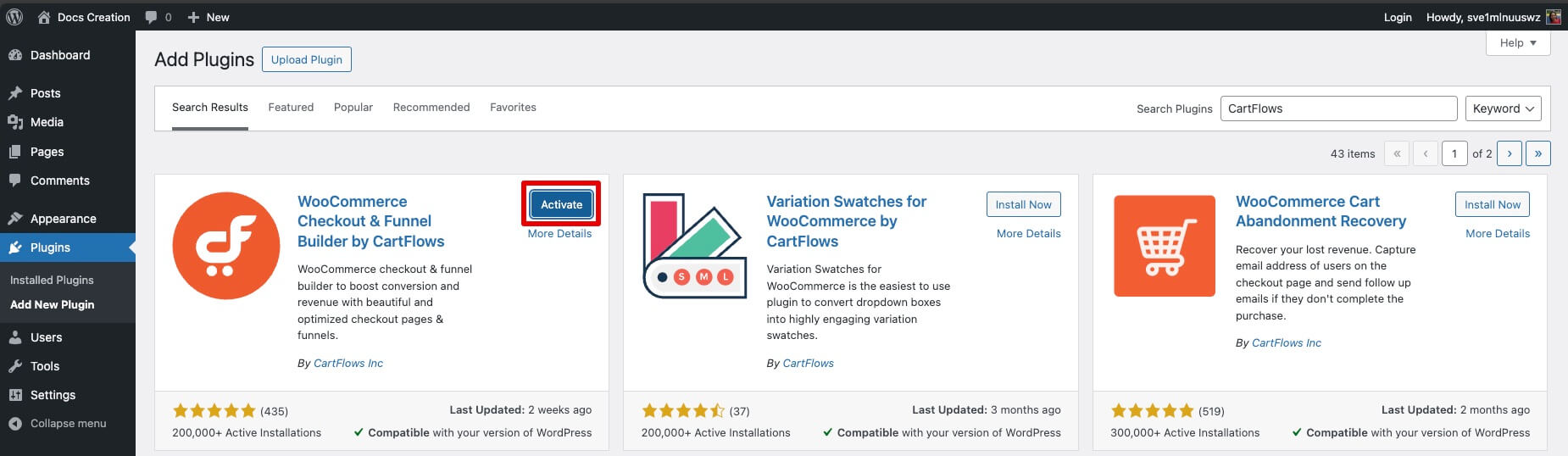Viewport: 1568px width, 456px height.
Task: Go to next page of results
Action: tap(1510, 153)
